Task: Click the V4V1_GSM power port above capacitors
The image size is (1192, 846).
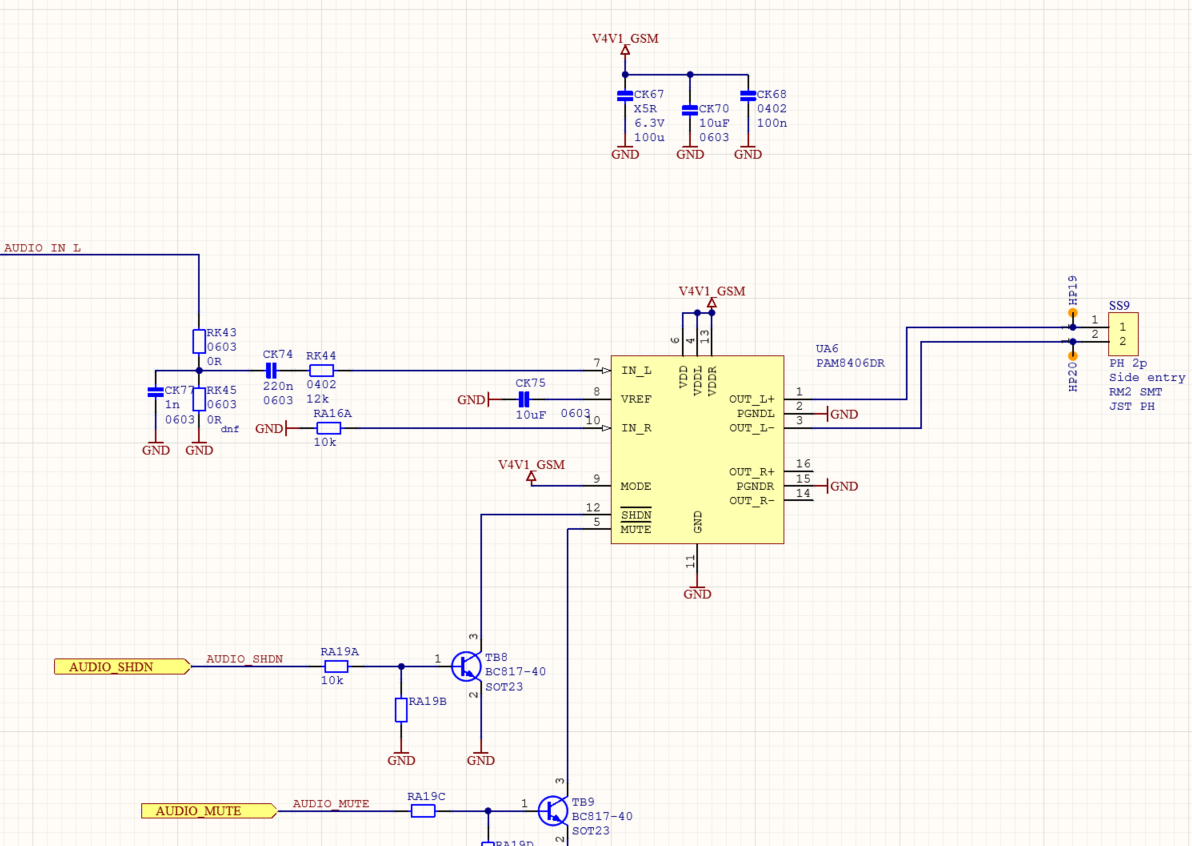Action: [625, 44]
